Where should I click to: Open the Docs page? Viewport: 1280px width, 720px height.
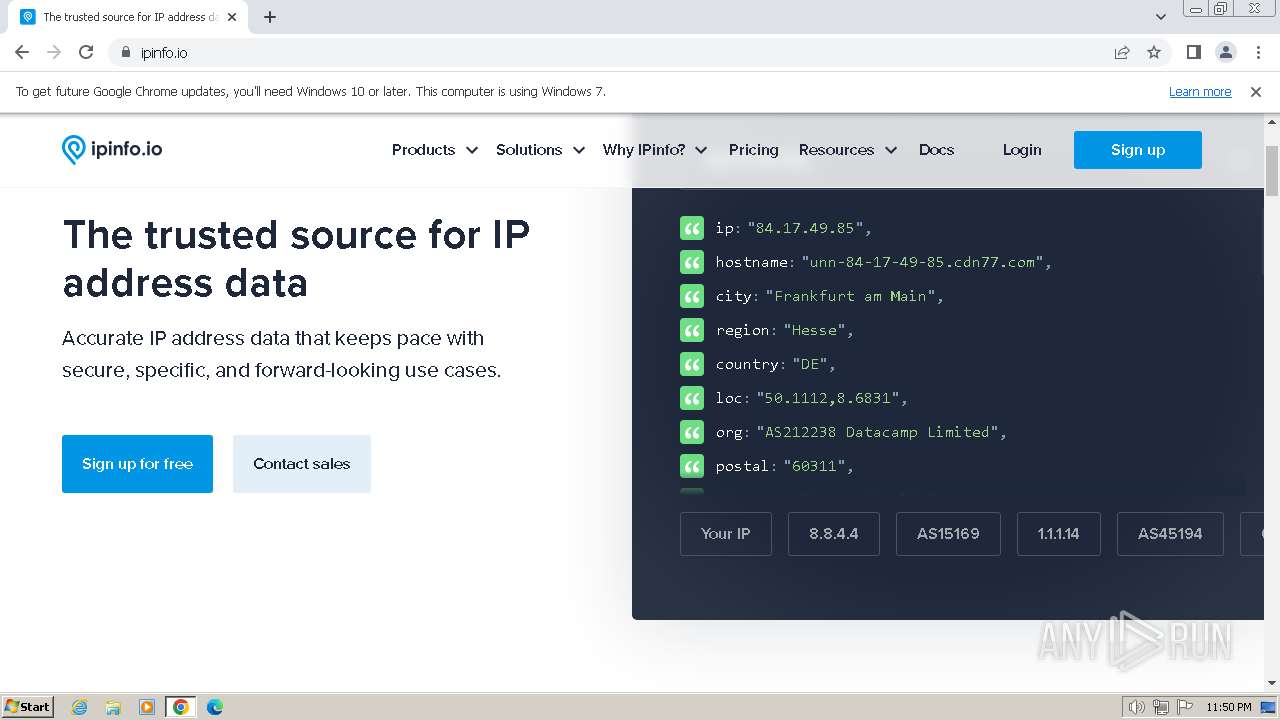coord(937,150)
